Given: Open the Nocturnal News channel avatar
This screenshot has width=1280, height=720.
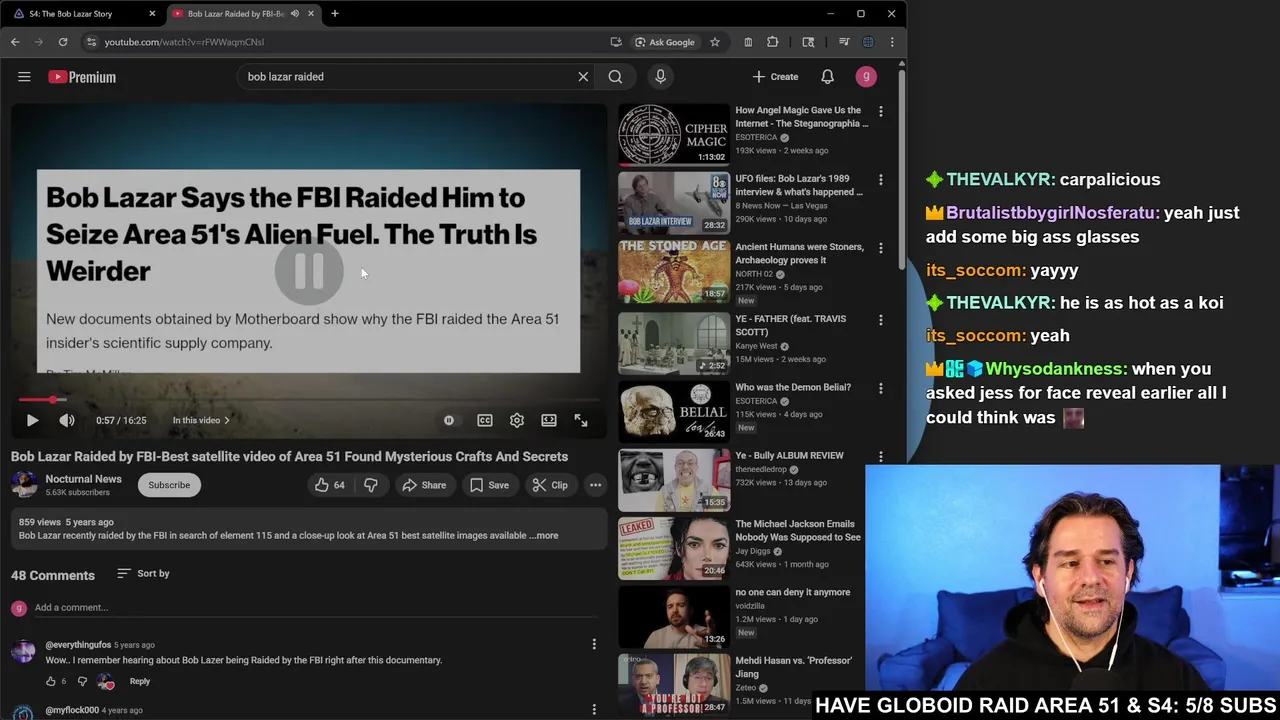Looking at the screenshot, I should tap(24, 485).
